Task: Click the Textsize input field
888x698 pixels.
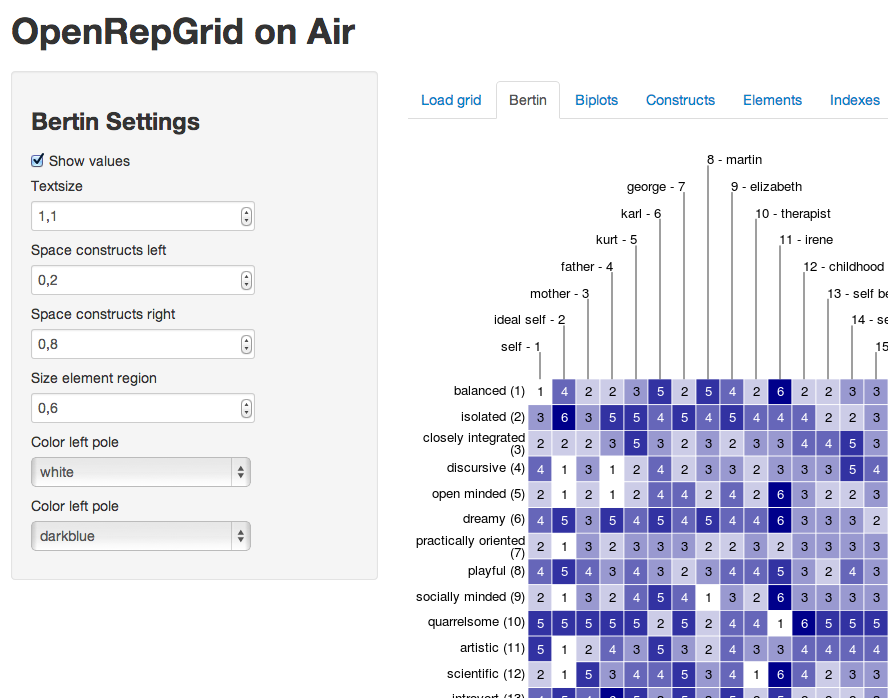Action: pyautogui.click(x=143, y=216)
